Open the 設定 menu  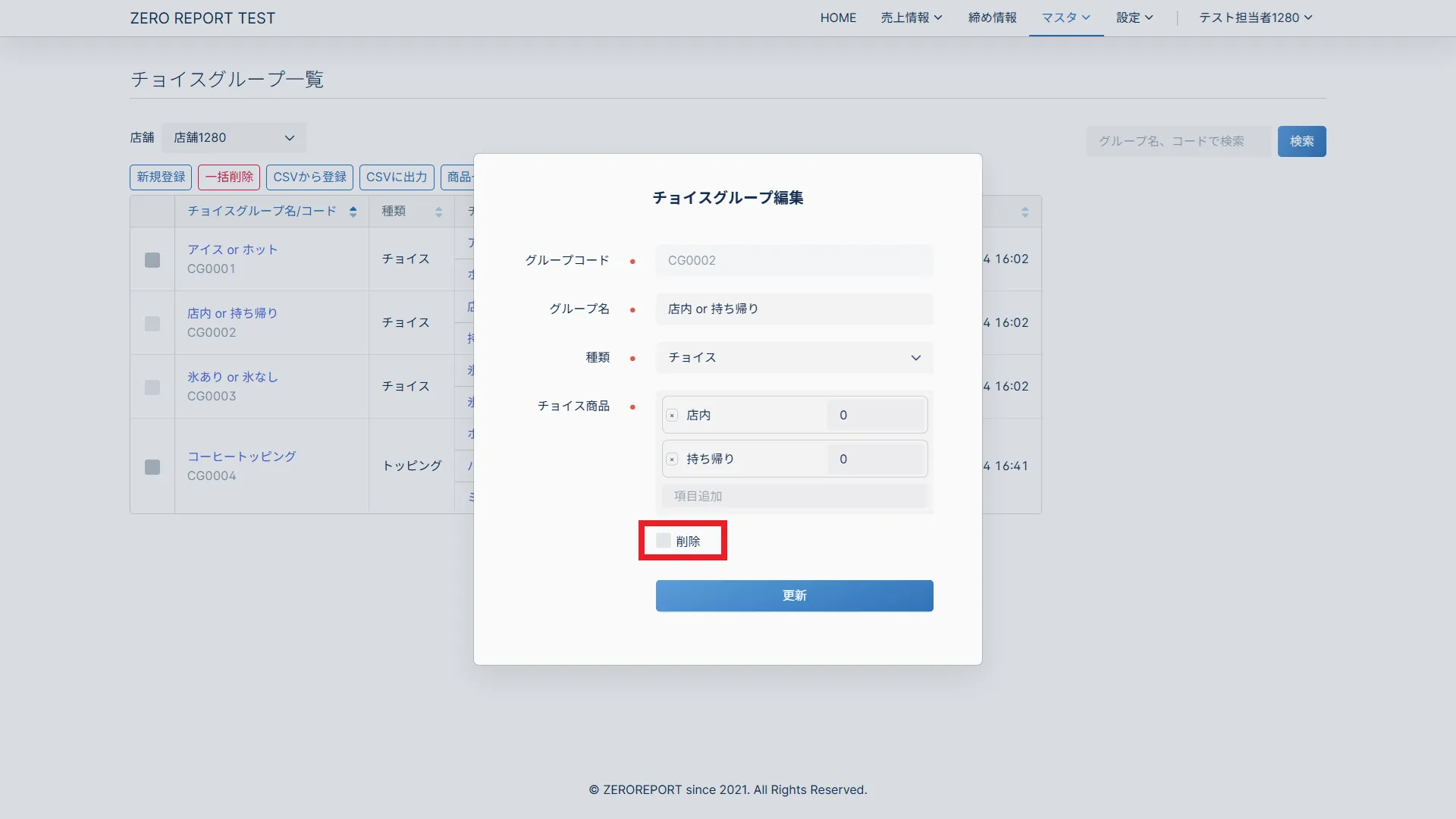coord(1134,17)
